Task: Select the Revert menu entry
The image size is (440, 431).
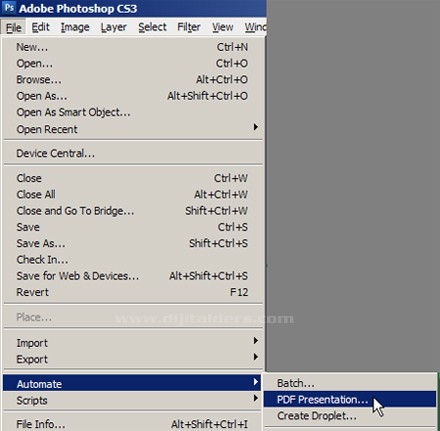Action: (x=133, y=292)
